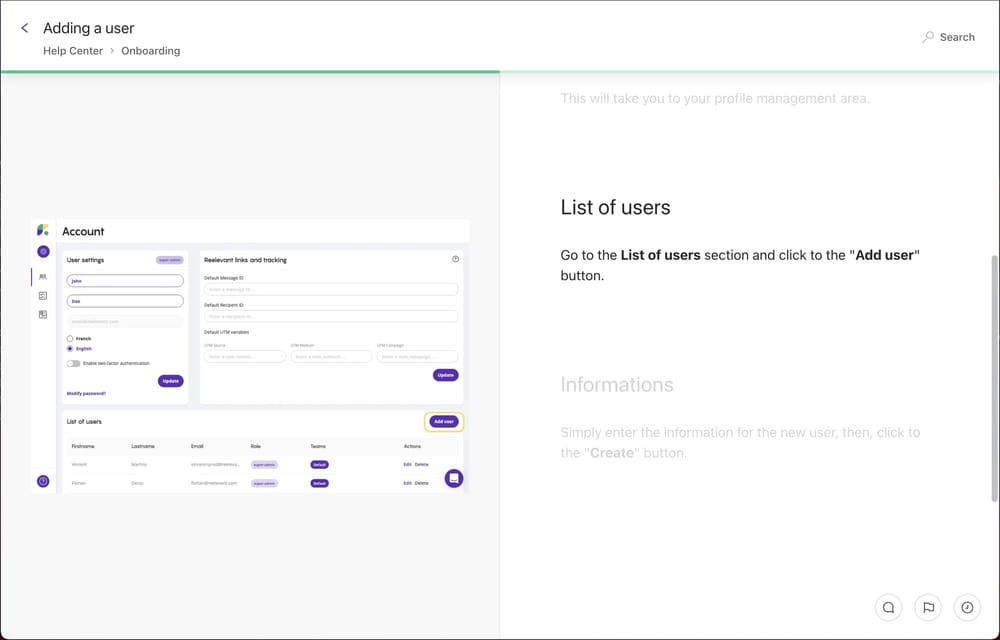Click the flag icon button

click(x=928, y=607)
